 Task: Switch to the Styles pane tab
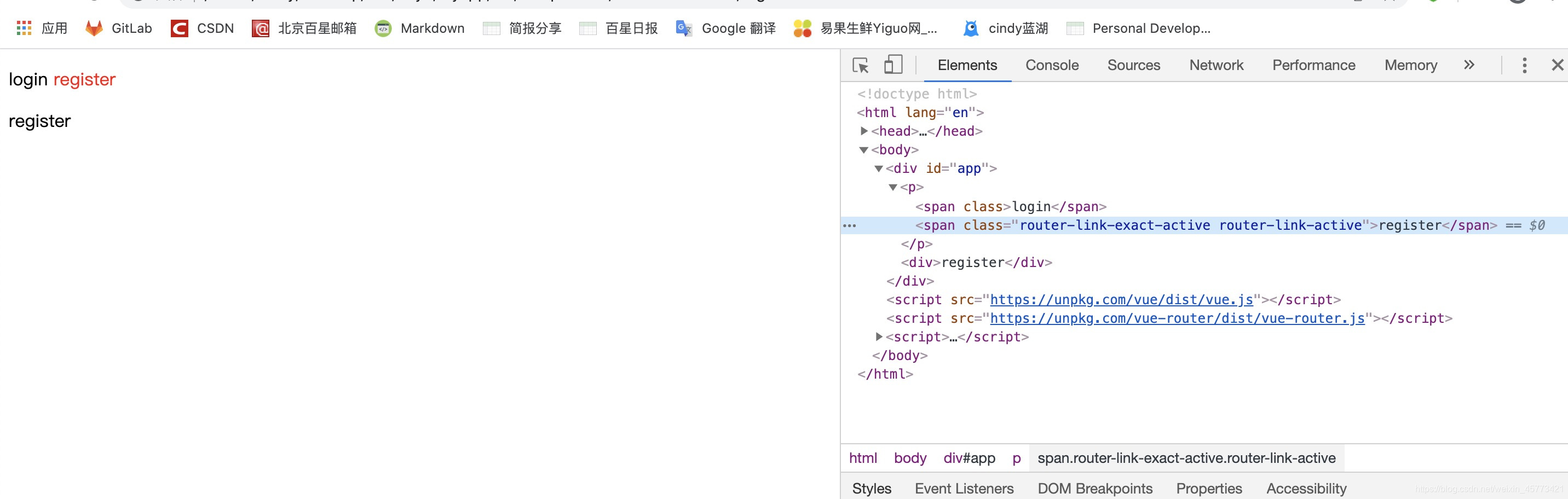tap(872, 488)
